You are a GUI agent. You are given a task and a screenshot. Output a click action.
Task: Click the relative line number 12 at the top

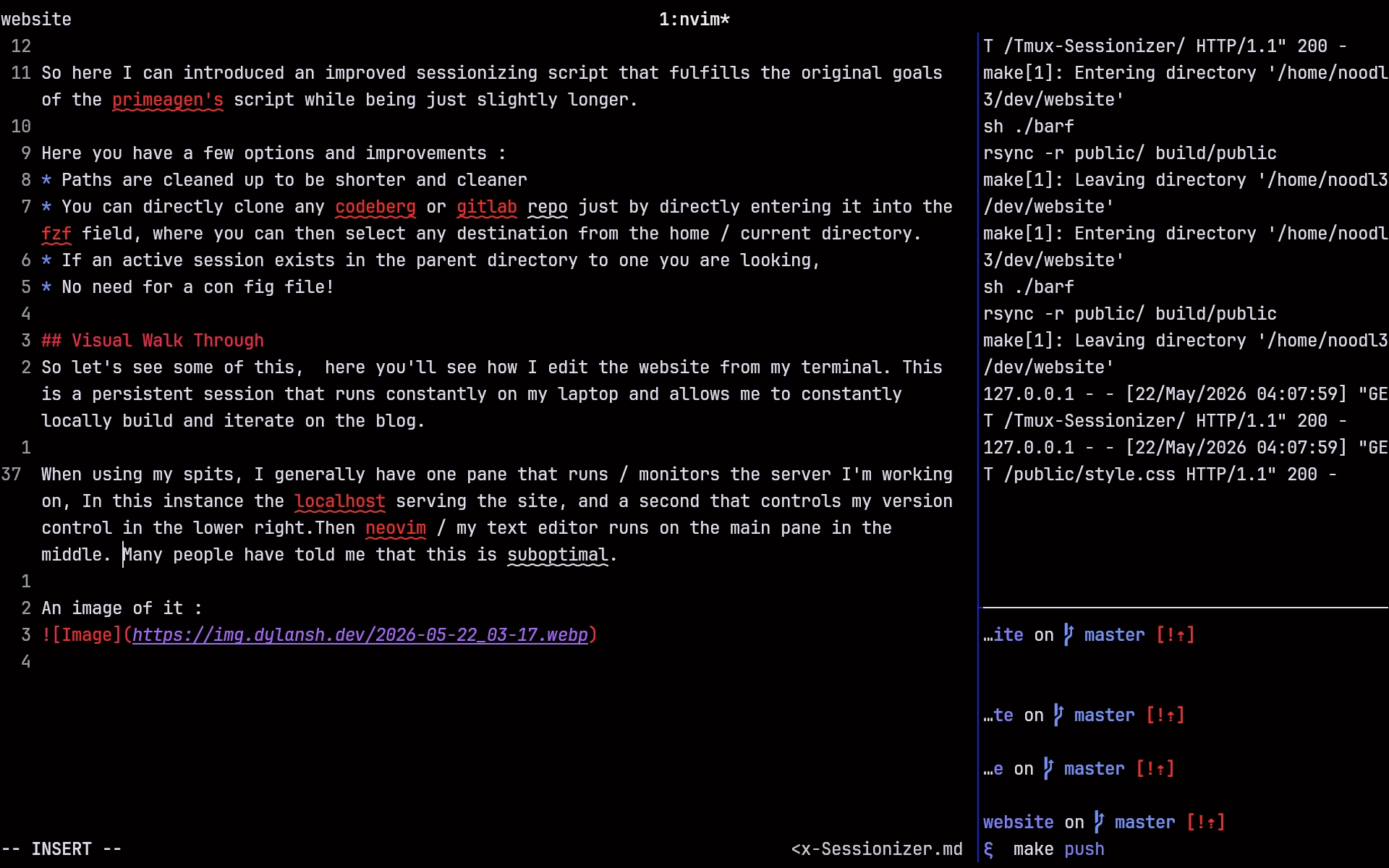[21, 46]
